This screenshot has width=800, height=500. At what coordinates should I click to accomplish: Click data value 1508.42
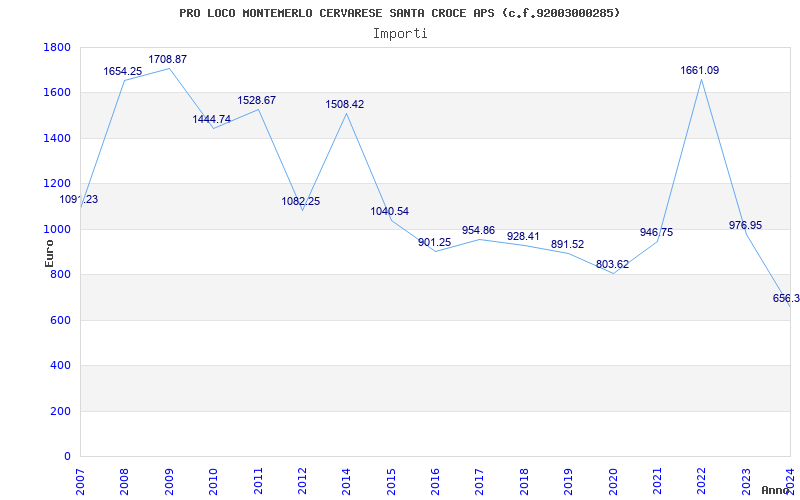(344, 105)
